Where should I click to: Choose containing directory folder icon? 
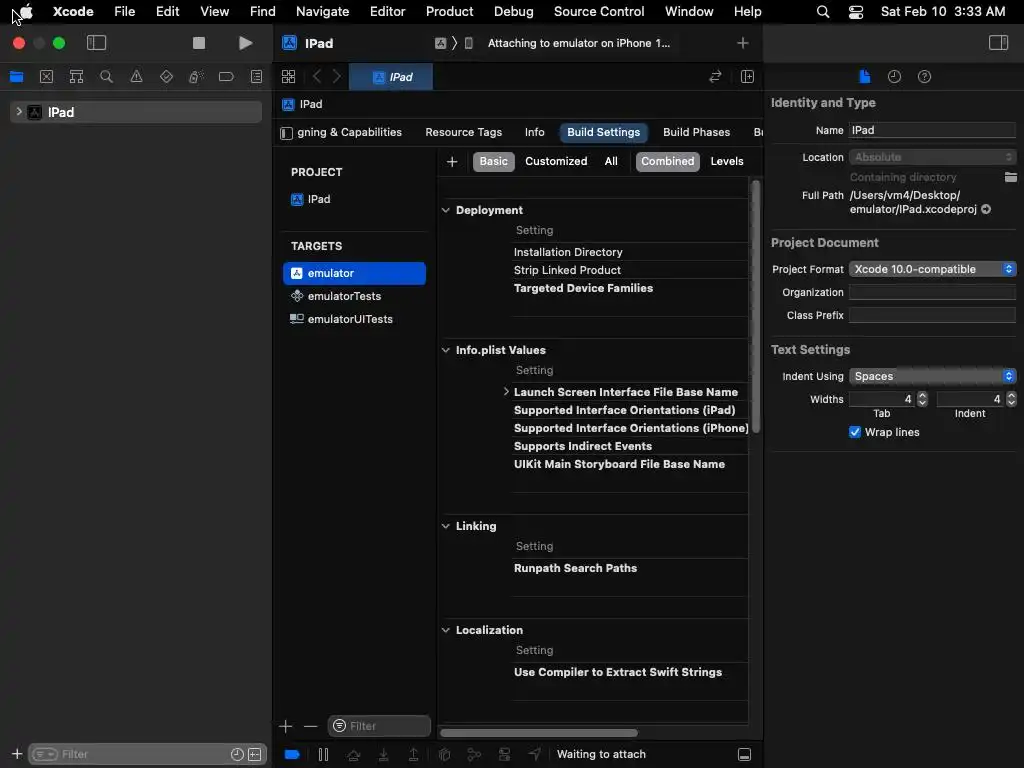point(1010,177)
